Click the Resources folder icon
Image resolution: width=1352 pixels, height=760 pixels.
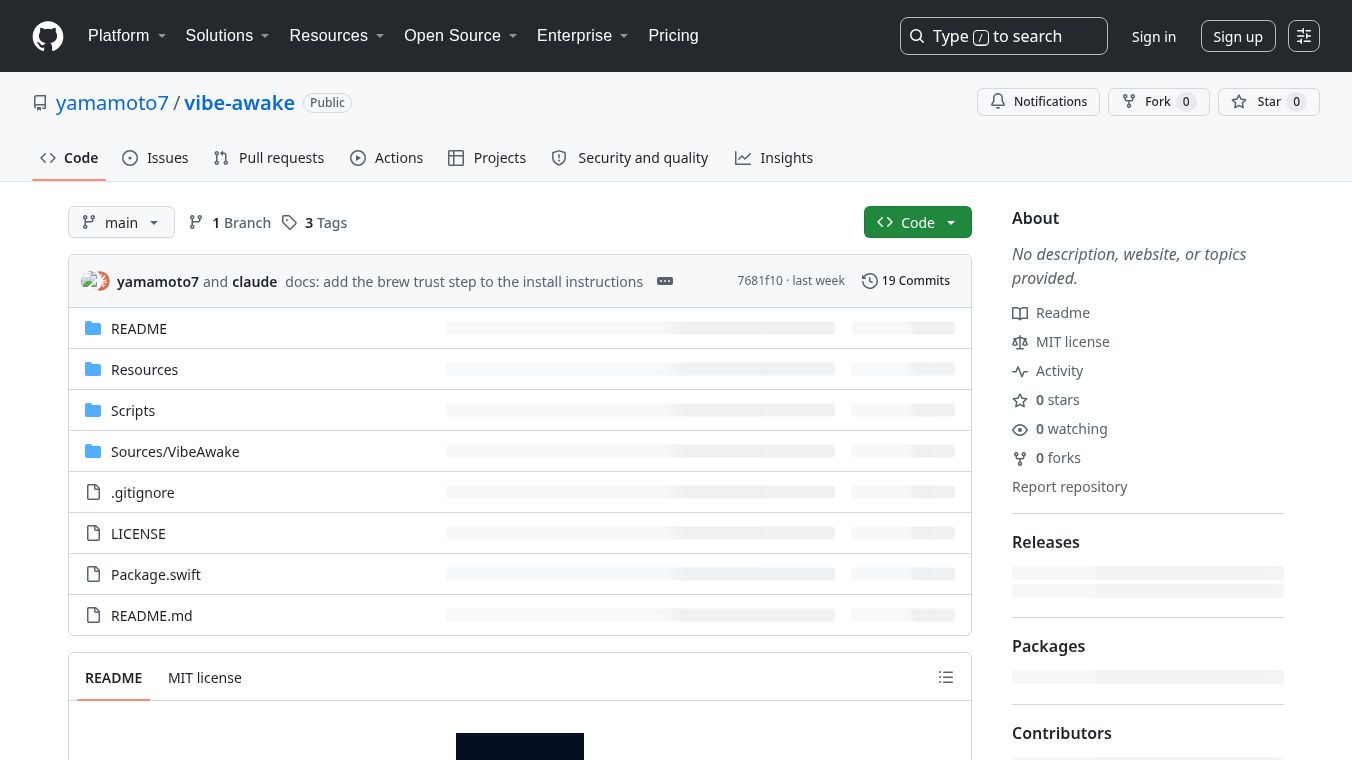coord(93,369)
